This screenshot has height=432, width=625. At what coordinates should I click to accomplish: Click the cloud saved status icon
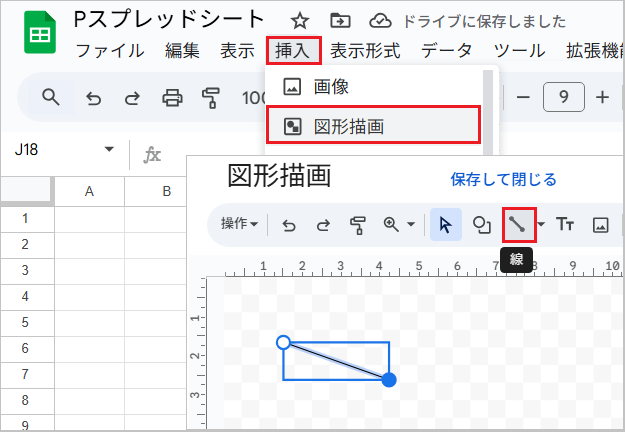[380, 21]
